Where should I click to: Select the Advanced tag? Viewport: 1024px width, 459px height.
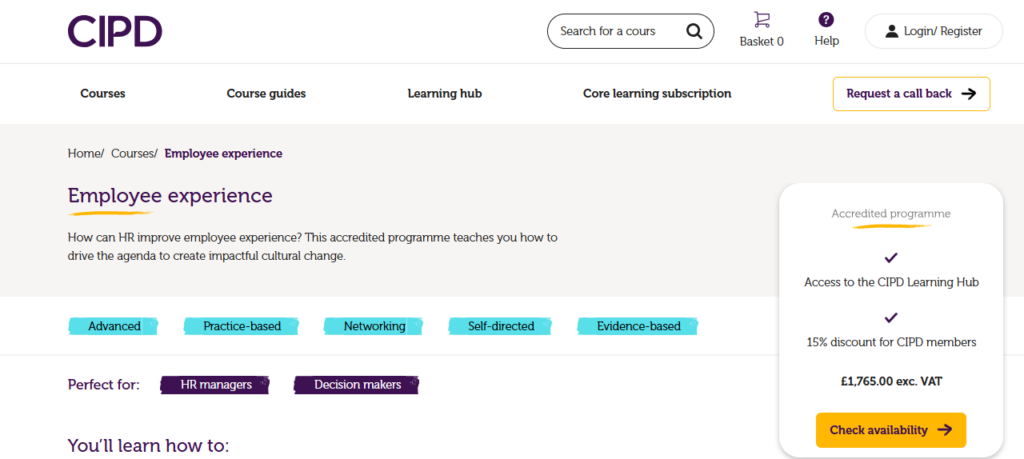click(113, 326)
